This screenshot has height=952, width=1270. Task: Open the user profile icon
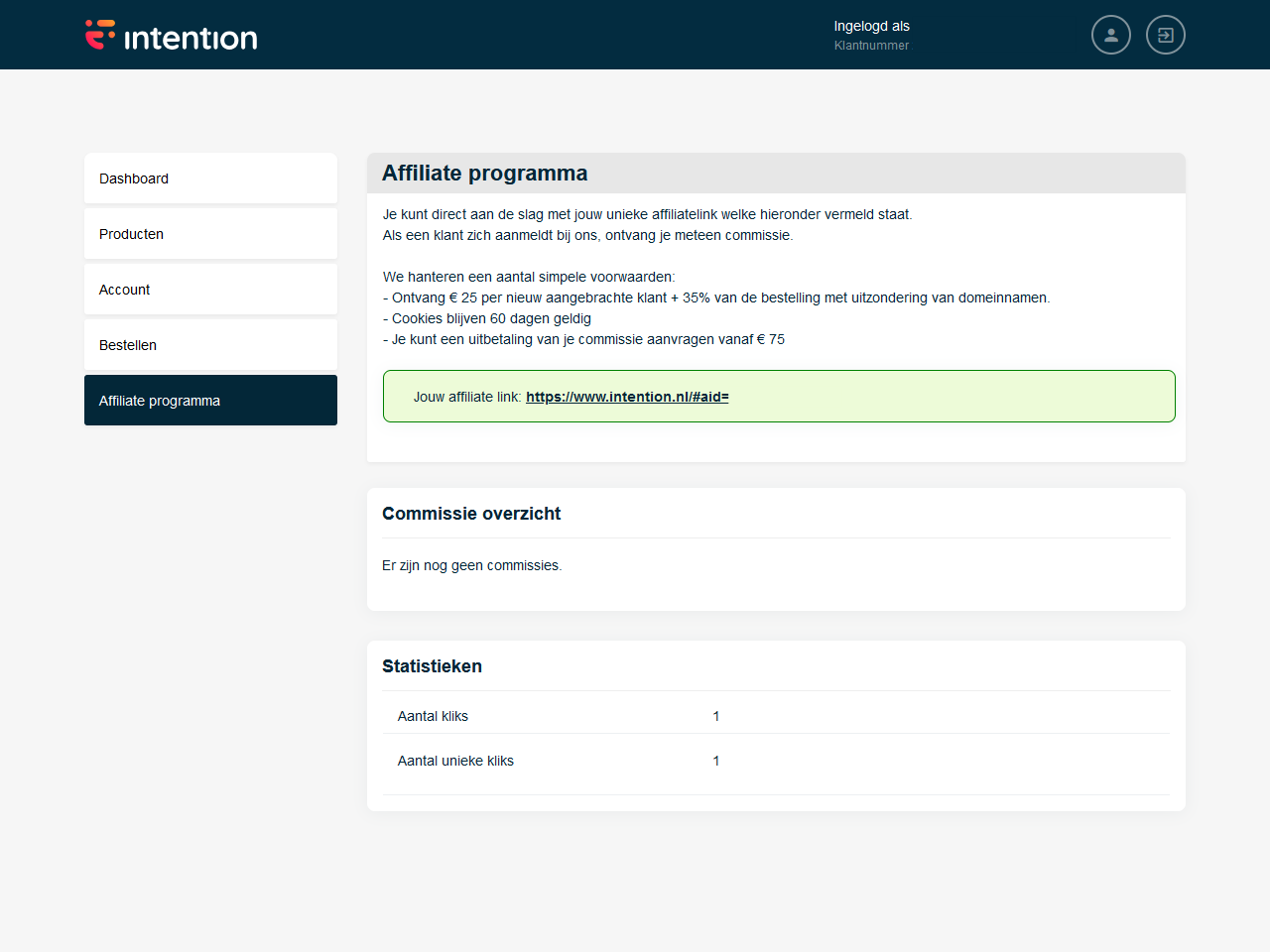pos(1110,35)
